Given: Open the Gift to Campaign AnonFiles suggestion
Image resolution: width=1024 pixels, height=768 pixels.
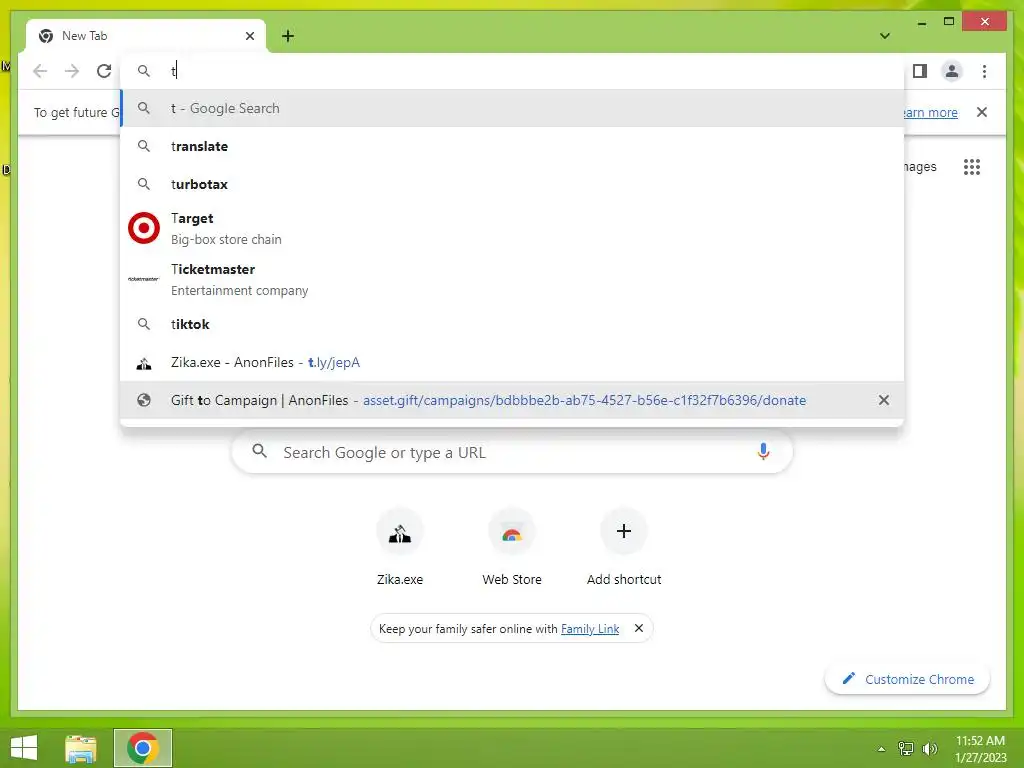Looking at the screenshot, I should coord(512,400).
